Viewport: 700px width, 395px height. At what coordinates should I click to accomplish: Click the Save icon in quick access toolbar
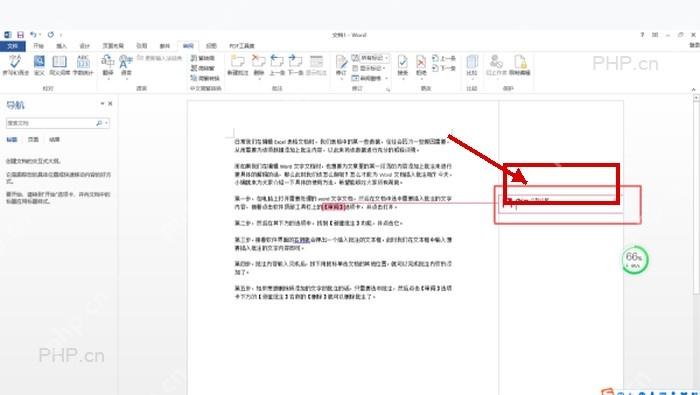20,35
